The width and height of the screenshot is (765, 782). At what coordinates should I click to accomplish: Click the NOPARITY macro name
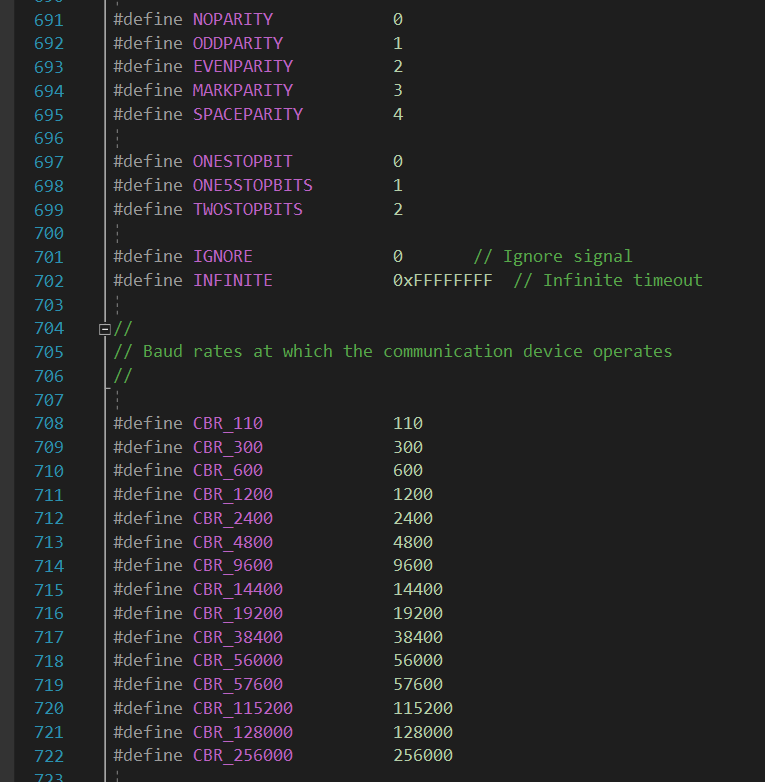233,19
